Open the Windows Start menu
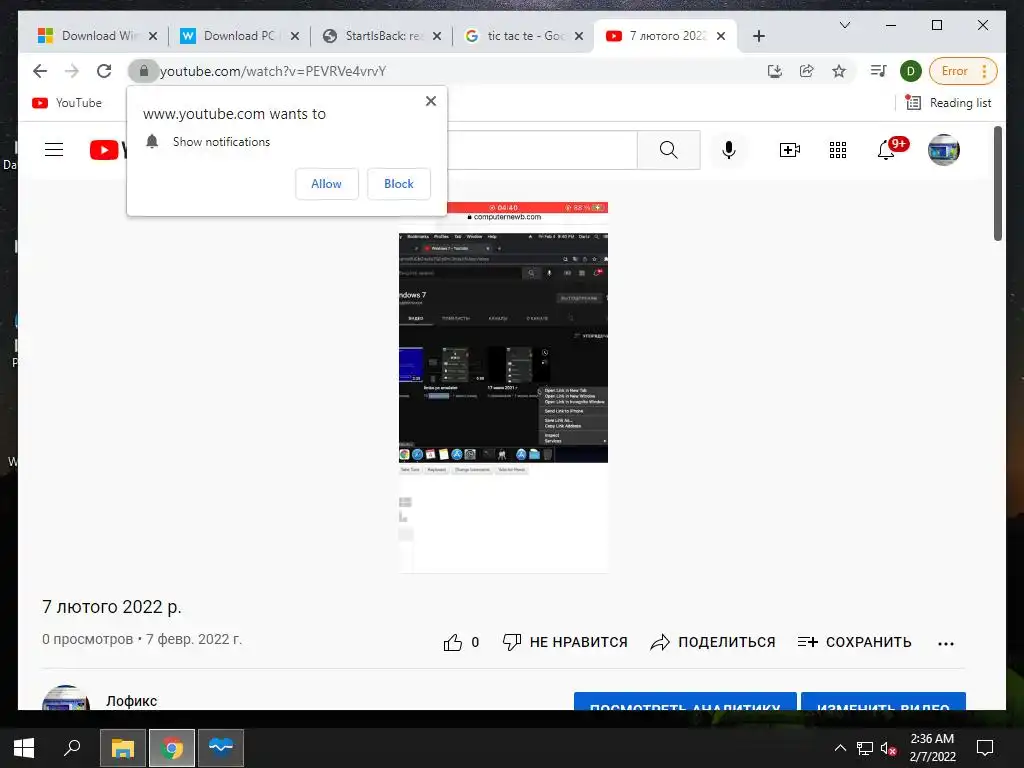Screen dimensions: 1024x768 click(24, 748)
